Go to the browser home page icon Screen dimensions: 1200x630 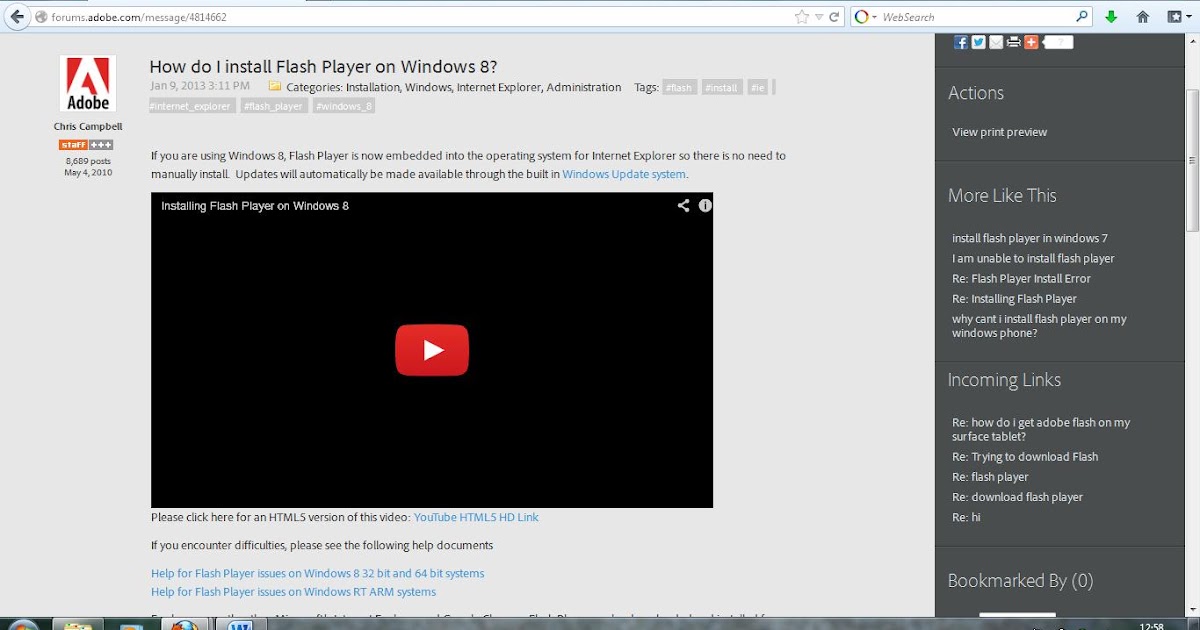pos(1143,17)
